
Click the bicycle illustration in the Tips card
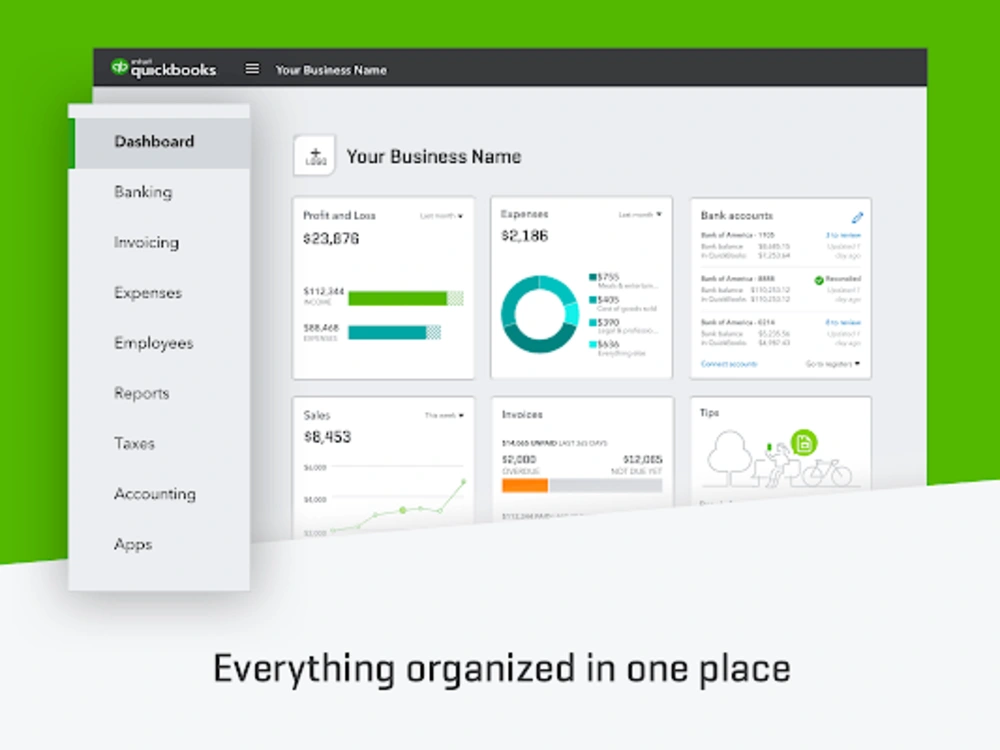(827, 473)
